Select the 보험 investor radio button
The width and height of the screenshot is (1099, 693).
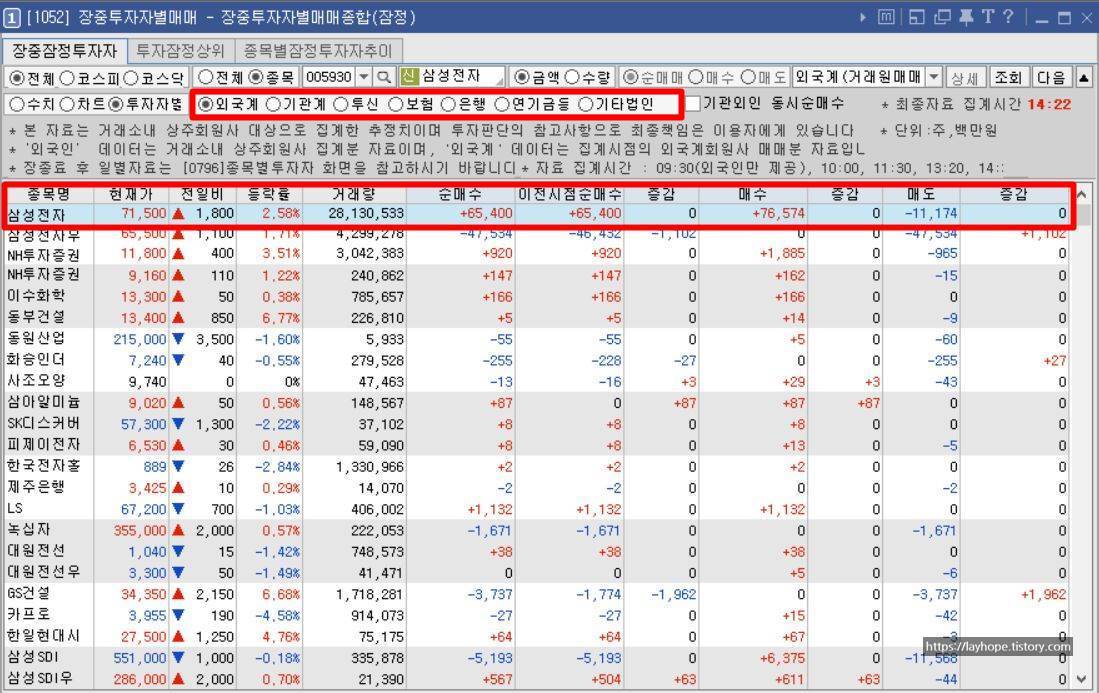395,104
